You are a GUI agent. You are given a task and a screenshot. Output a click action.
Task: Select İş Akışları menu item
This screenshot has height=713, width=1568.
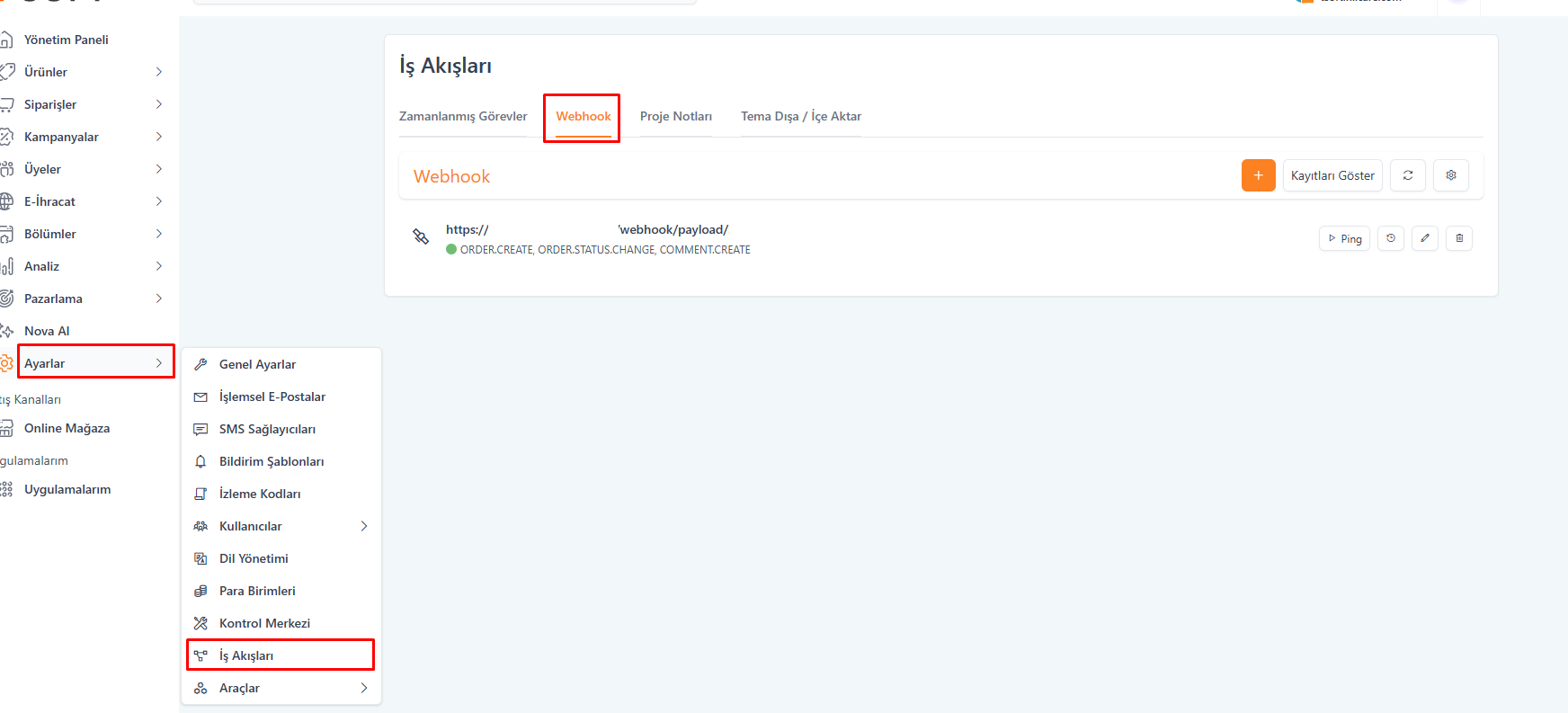click(246, 655)
